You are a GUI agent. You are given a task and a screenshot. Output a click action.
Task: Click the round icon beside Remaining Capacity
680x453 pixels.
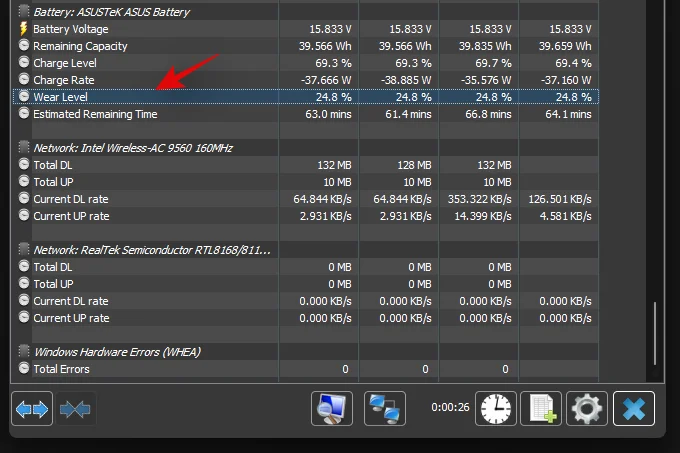tap(24, 45)
